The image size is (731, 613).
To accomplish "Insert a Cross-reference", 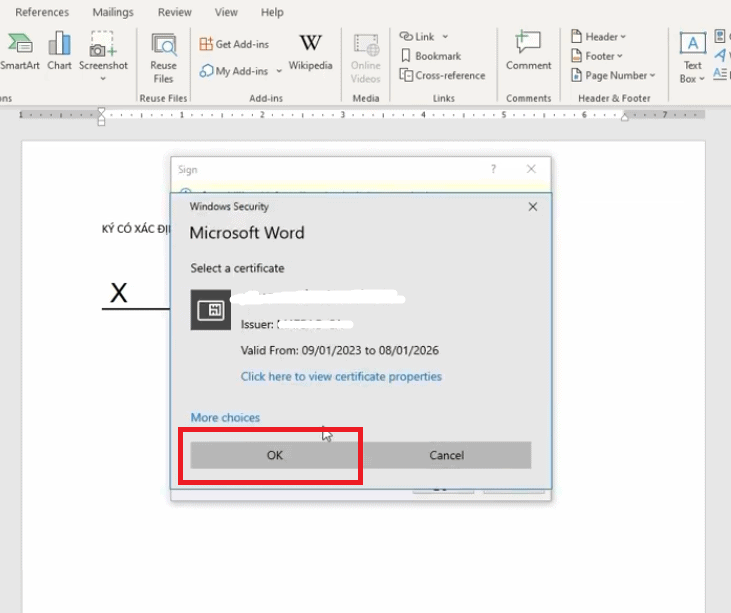I will tap(442, 76).
